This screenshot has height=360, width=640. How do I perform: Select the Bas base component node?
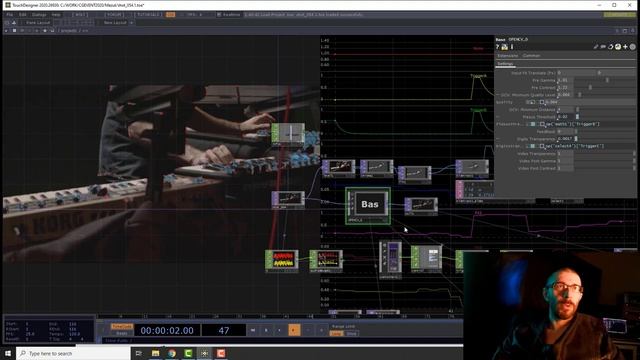point(368,205)
